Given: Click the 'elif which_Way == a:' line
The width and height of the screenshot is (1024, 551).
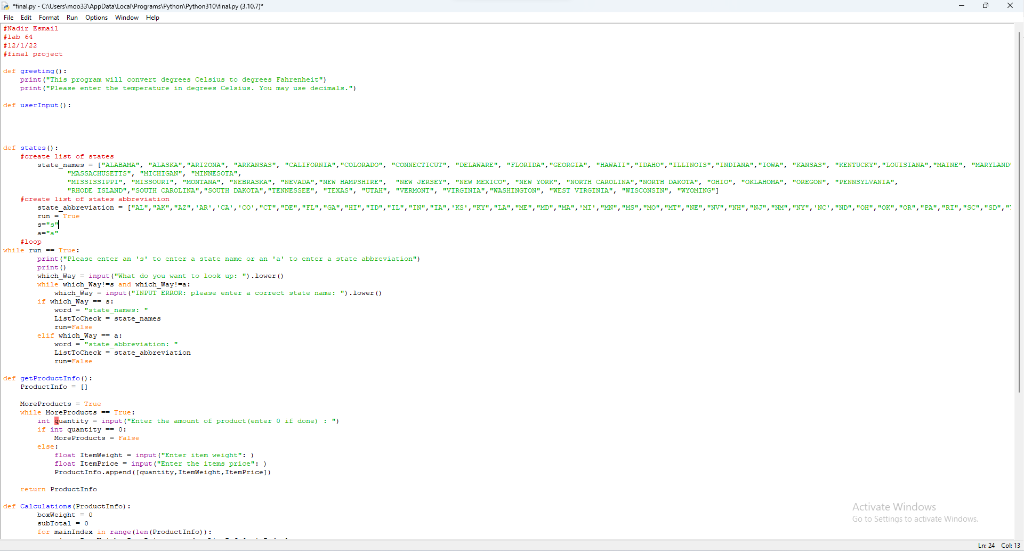Looking at the screenshot, I should tap(80, 336).
